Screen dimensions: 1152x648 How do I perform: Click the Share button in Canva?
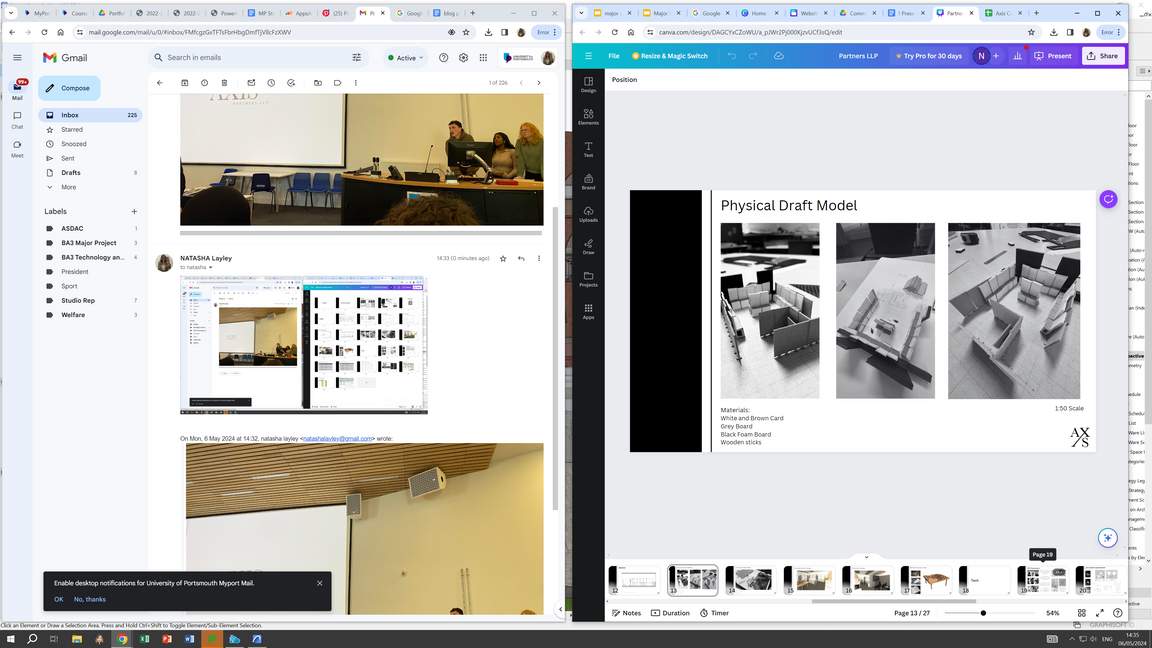pyautogui.click(x=1103, y=56)
